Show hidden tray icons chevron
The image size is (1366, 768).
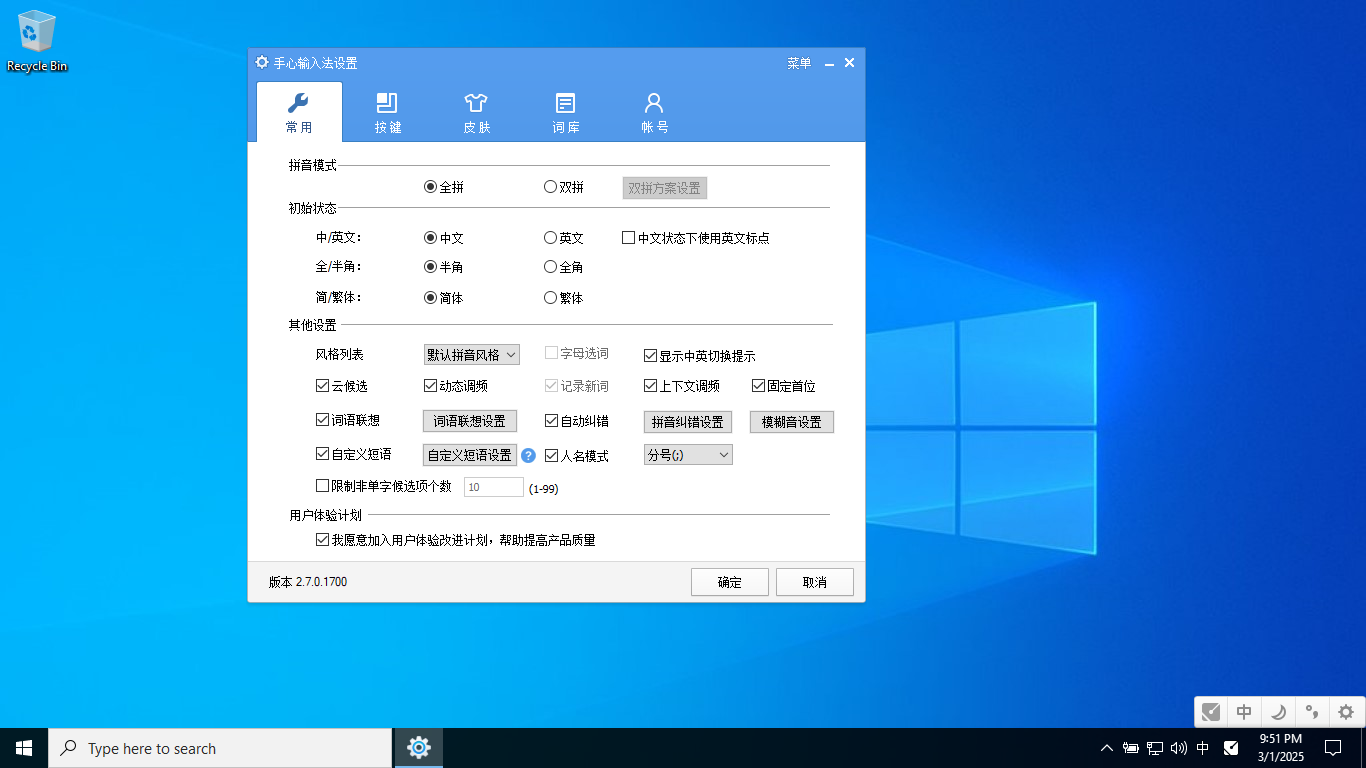pyautogui.click(x=1106, y=748)
